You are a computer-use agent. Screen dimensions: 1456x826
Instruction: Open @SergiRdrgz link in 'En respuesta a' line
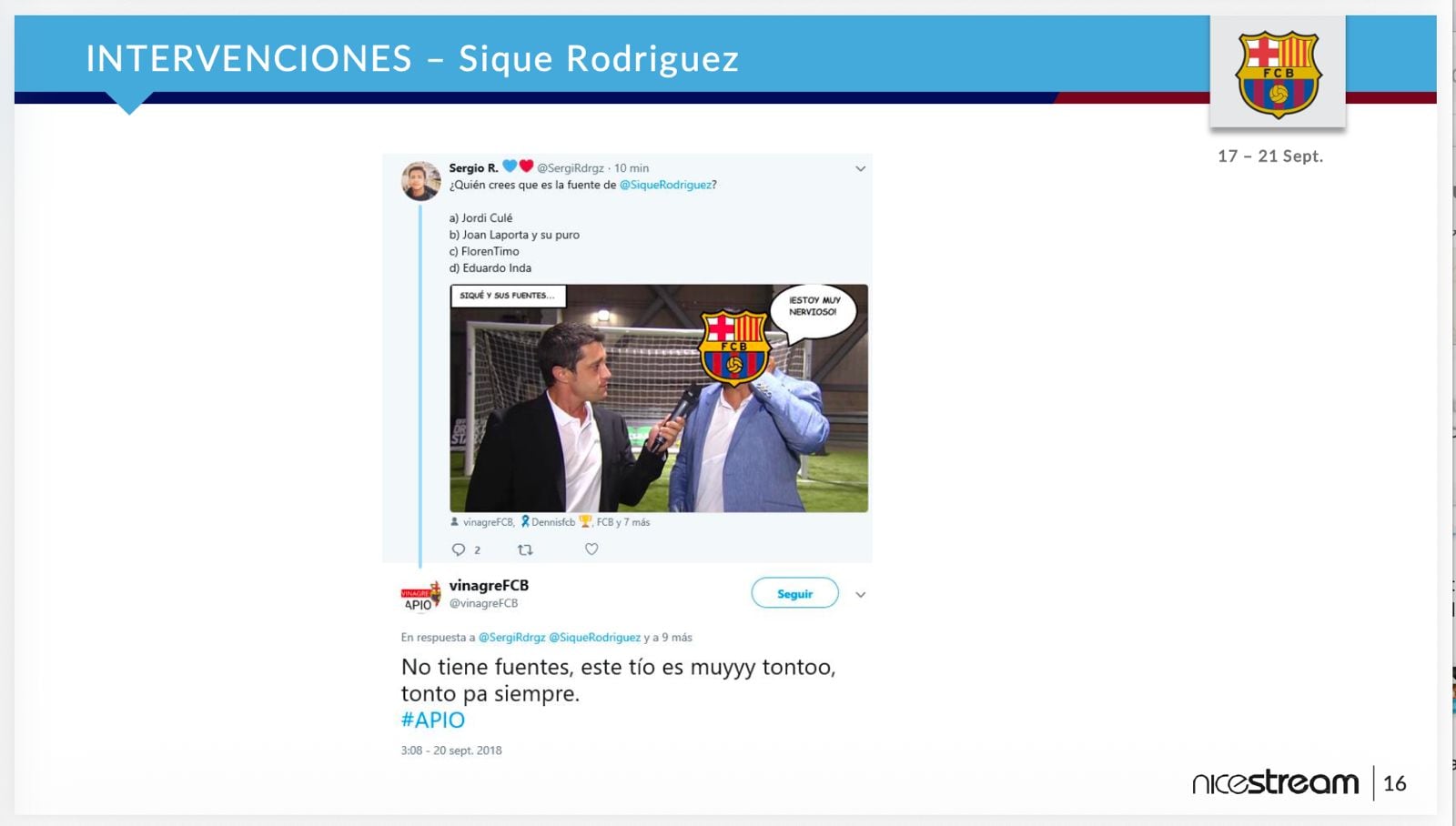511,638
